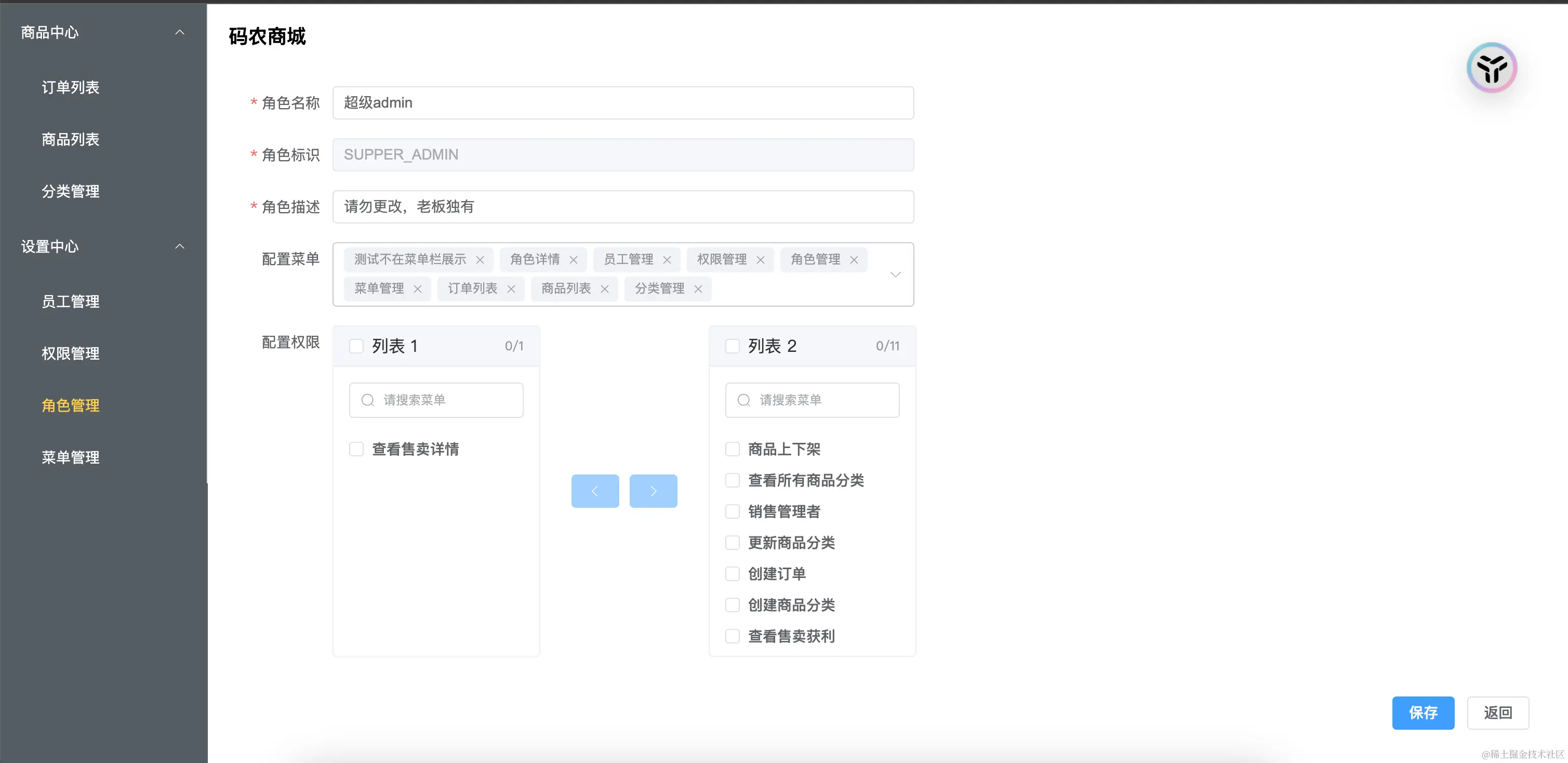
Task: Remove the 角色详情 tag
Action: (574, 260)
